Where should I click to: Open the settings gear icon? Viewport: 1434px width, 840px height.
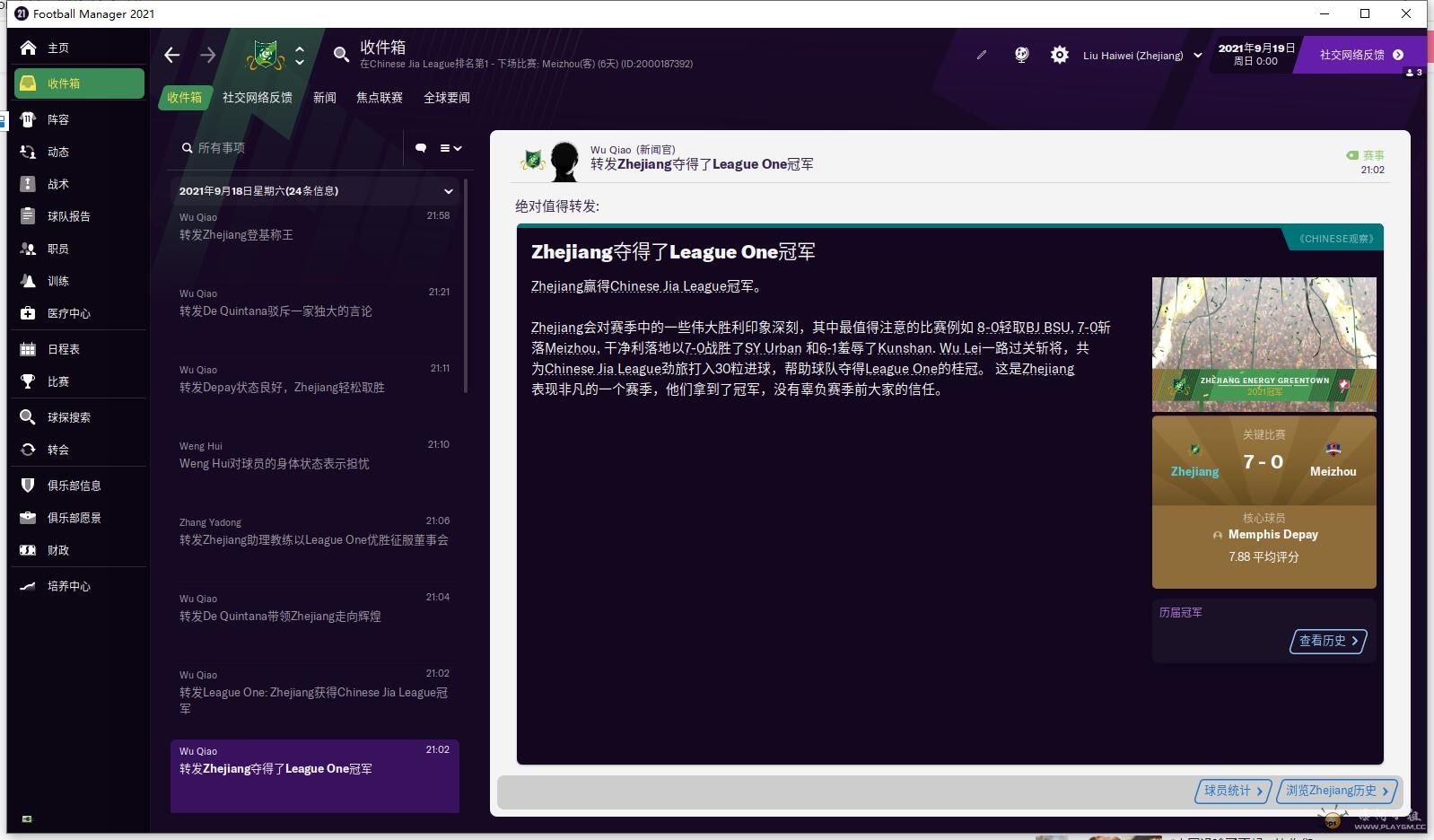click(1060, 55)
